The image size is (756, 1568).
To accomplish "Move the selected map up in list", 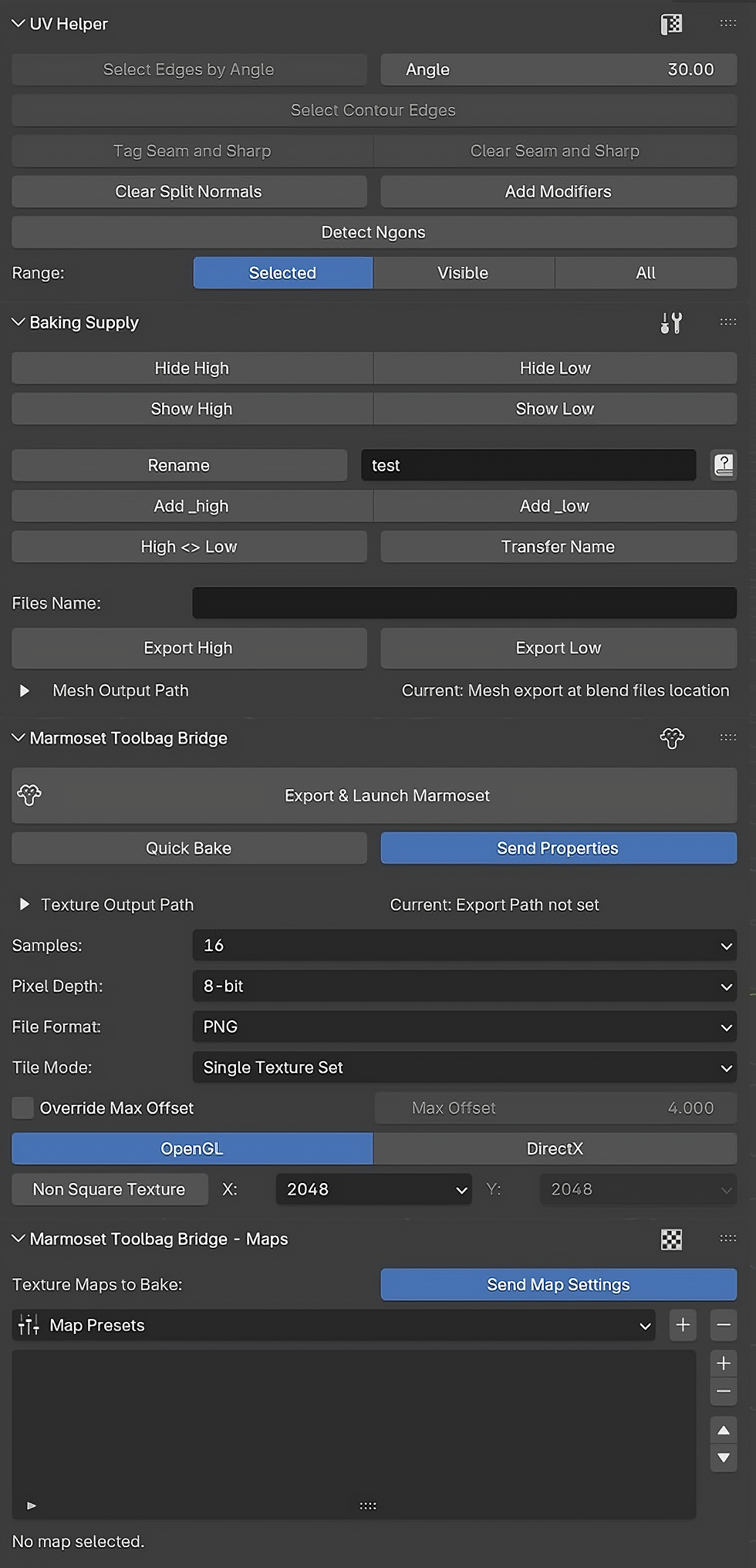I will 723,1430.
